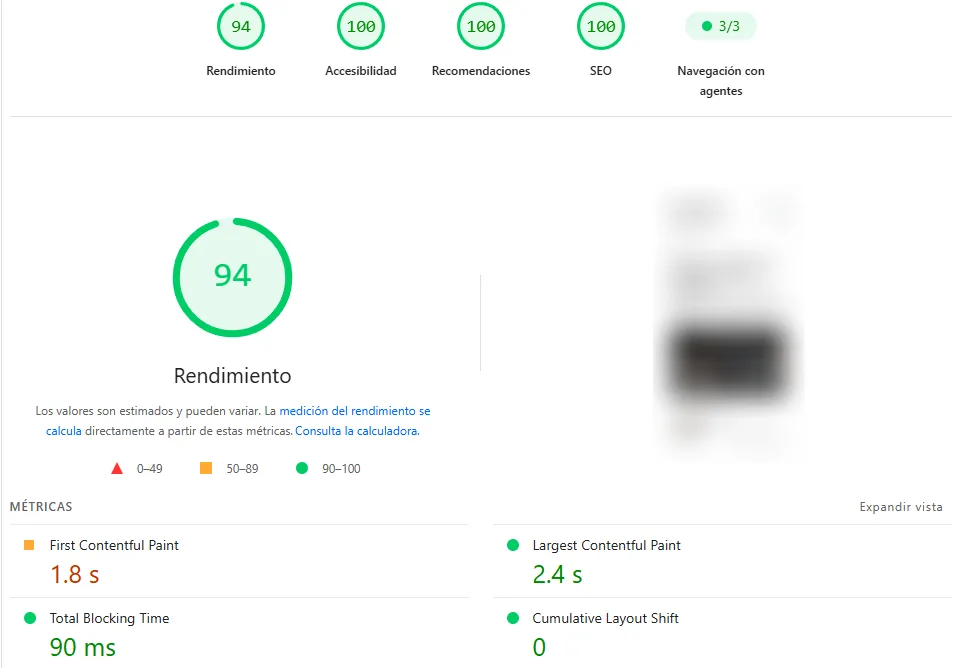Click the Cumulative Layout Shift label
Screen dimensions: 958x668
[605, 618]
